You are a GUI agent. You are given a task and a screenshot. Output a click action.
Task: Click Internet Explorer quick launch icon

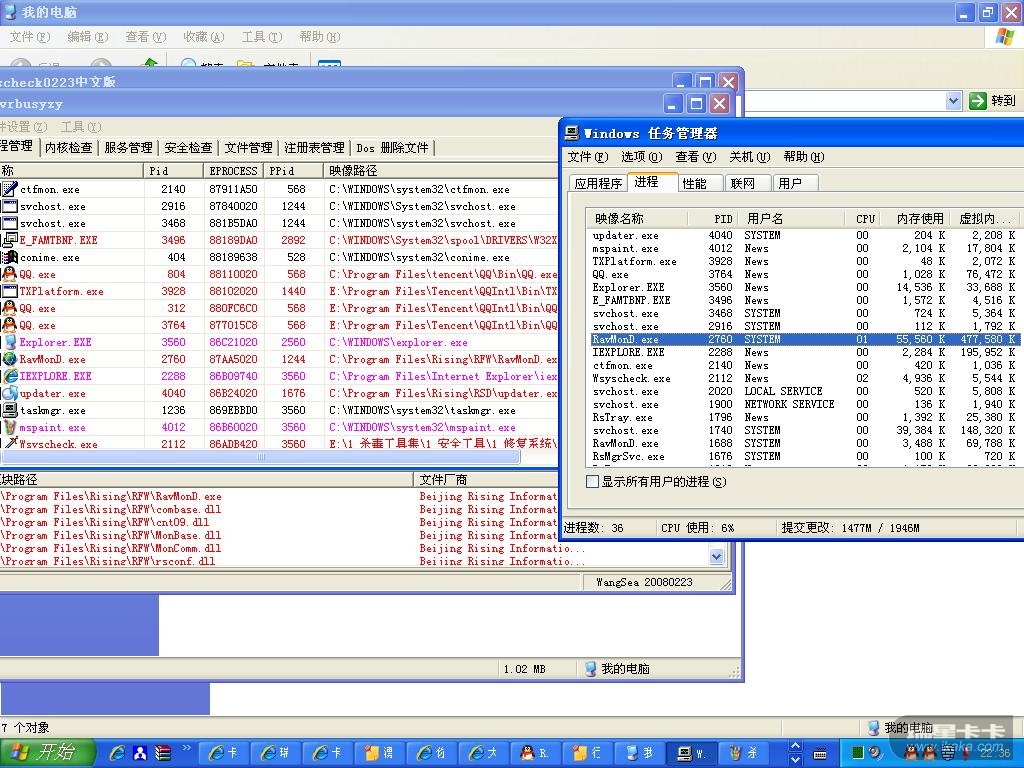117,752
